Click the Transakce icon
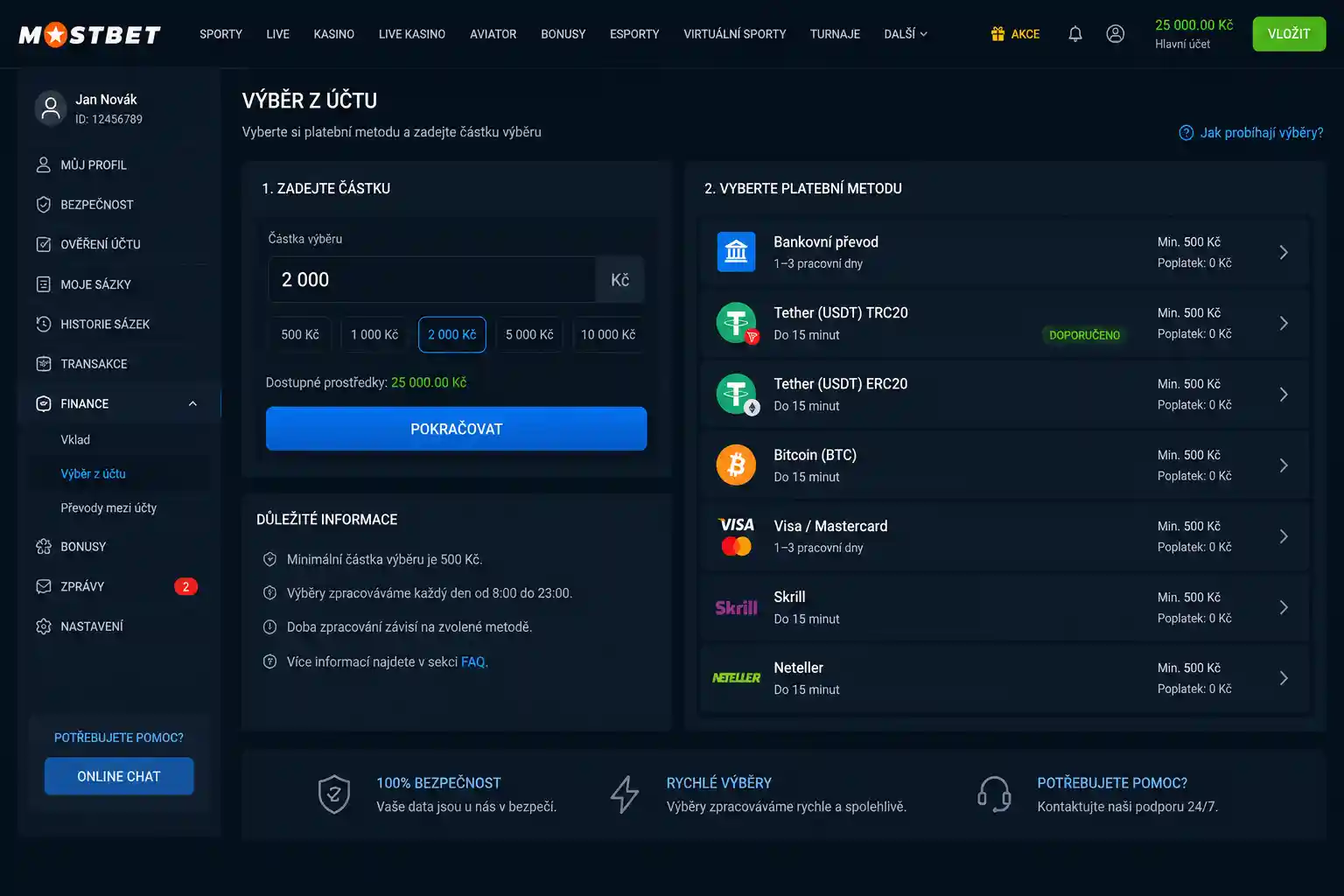Image resolution: width=1344 pixels, height=896 pixels. tap(44, 364)
